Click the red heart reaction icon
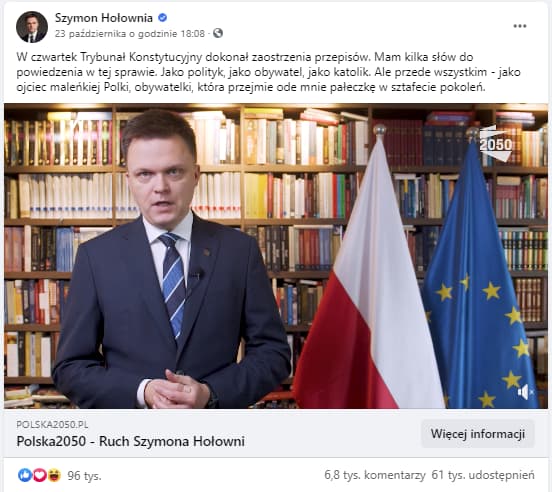 pos(39,475)
